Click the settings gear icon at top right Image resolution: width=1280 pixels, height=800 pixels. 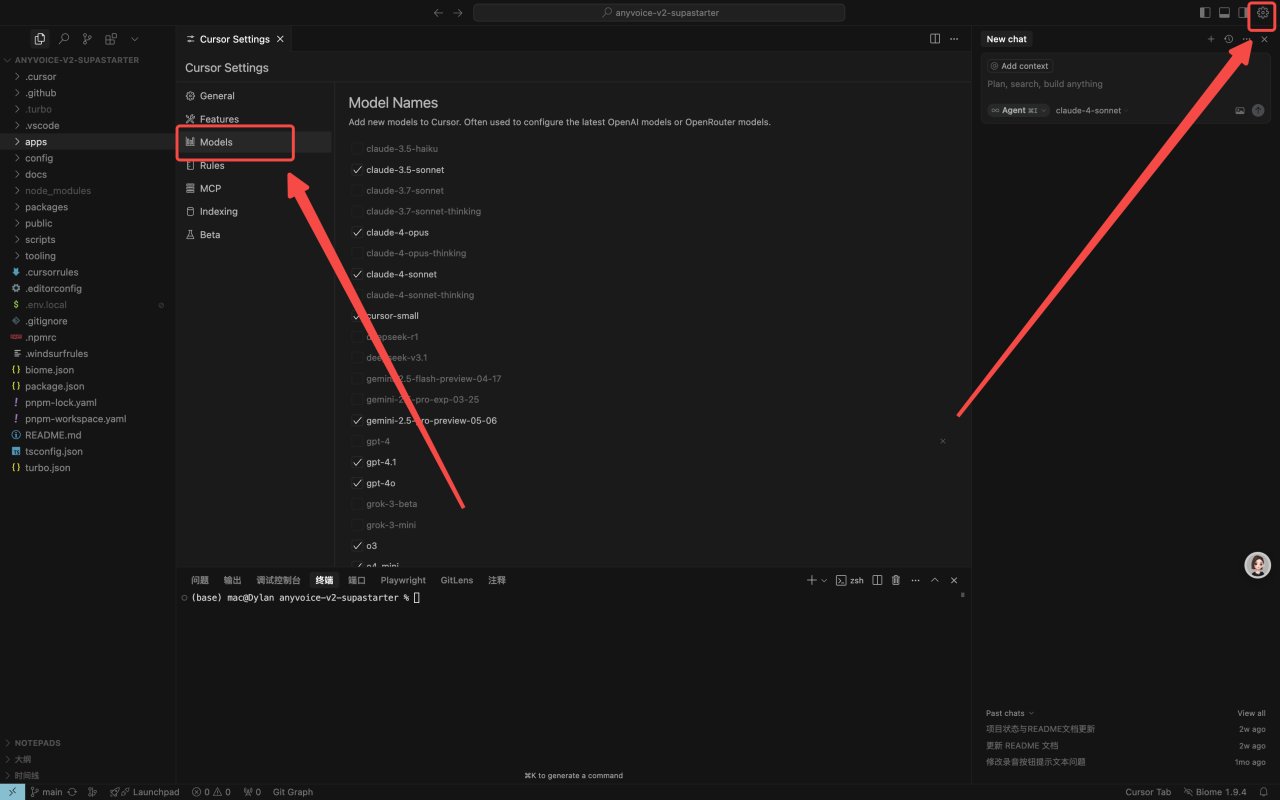coord(1262,13)
